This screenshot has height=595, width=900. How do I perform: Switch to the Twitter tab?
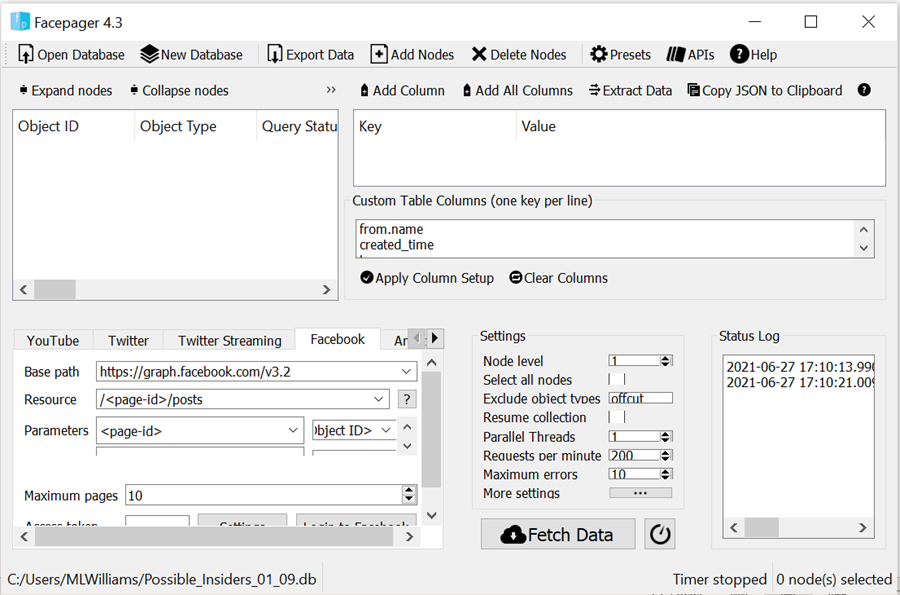point(128,340)
